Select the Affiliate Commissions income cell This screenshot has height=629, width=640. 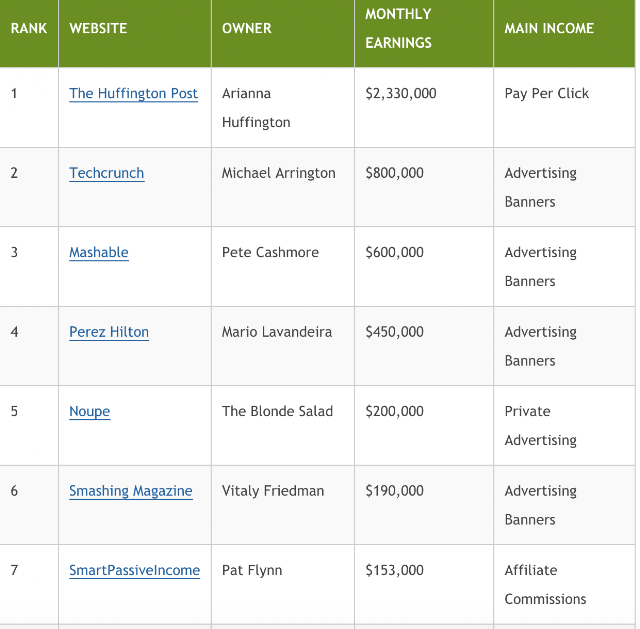pyautogui.click(x=564, y=585)
